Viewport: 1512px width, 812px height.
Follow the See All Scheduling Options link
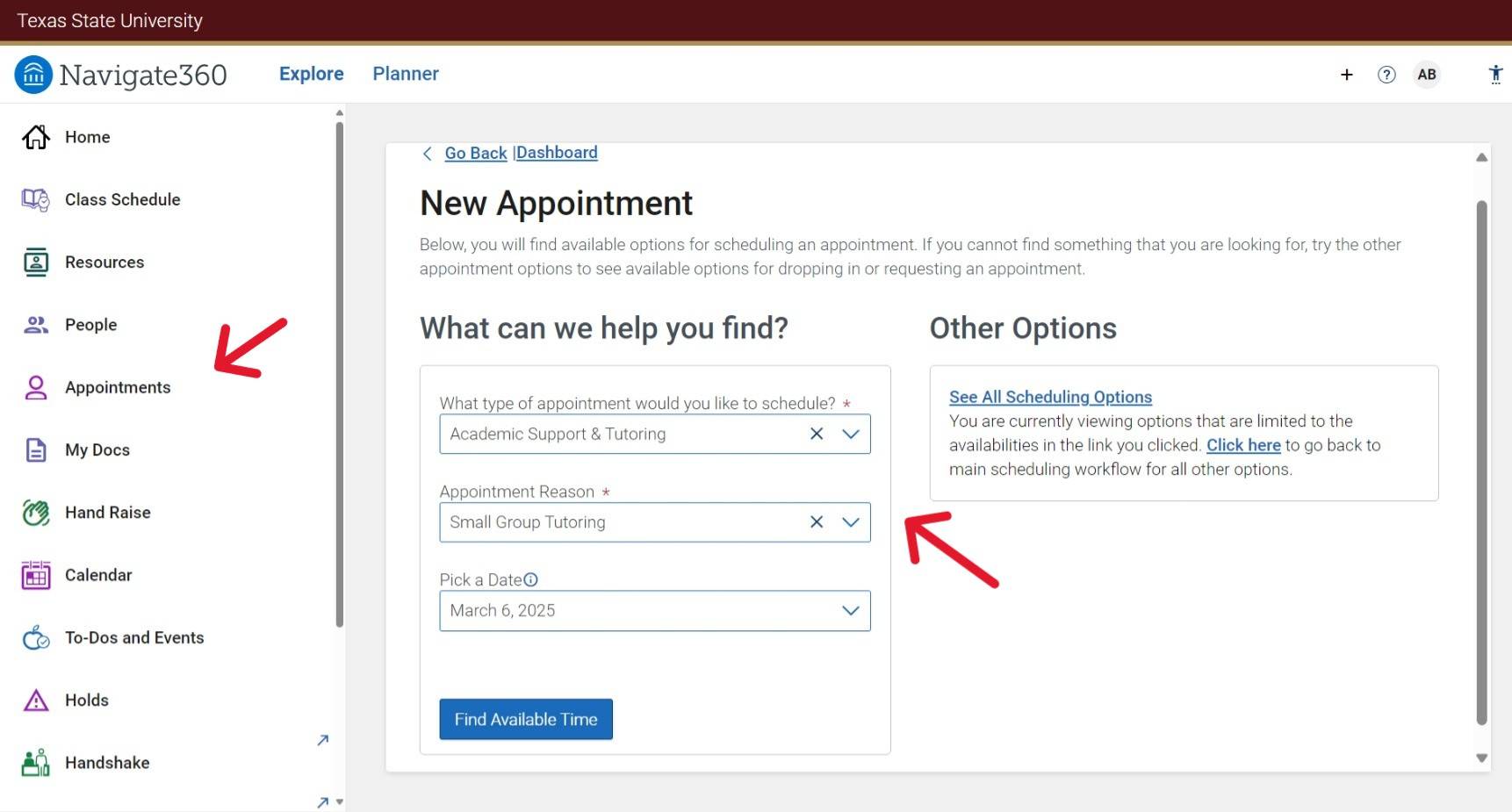[1050, 397]
